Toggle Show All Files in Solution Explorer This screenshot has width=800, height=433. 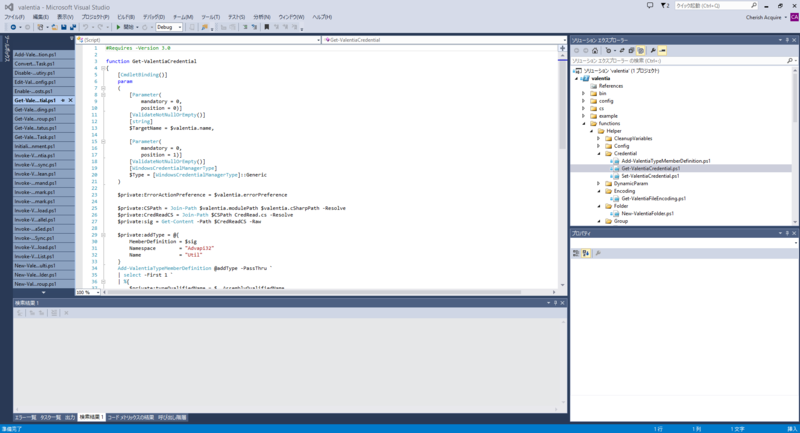641,50
